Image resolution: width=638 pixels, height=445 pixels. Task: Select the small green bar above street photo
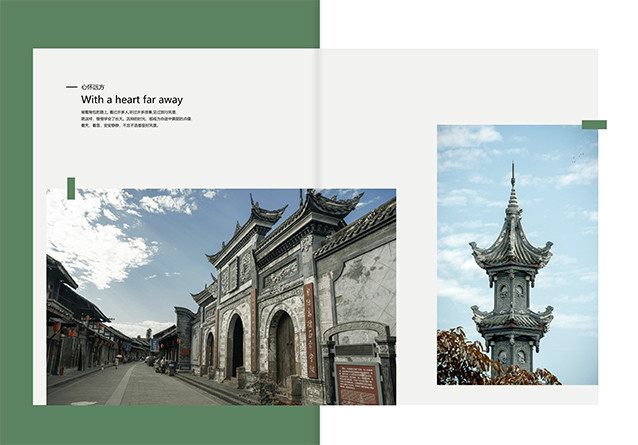click(x=71, y=188)
